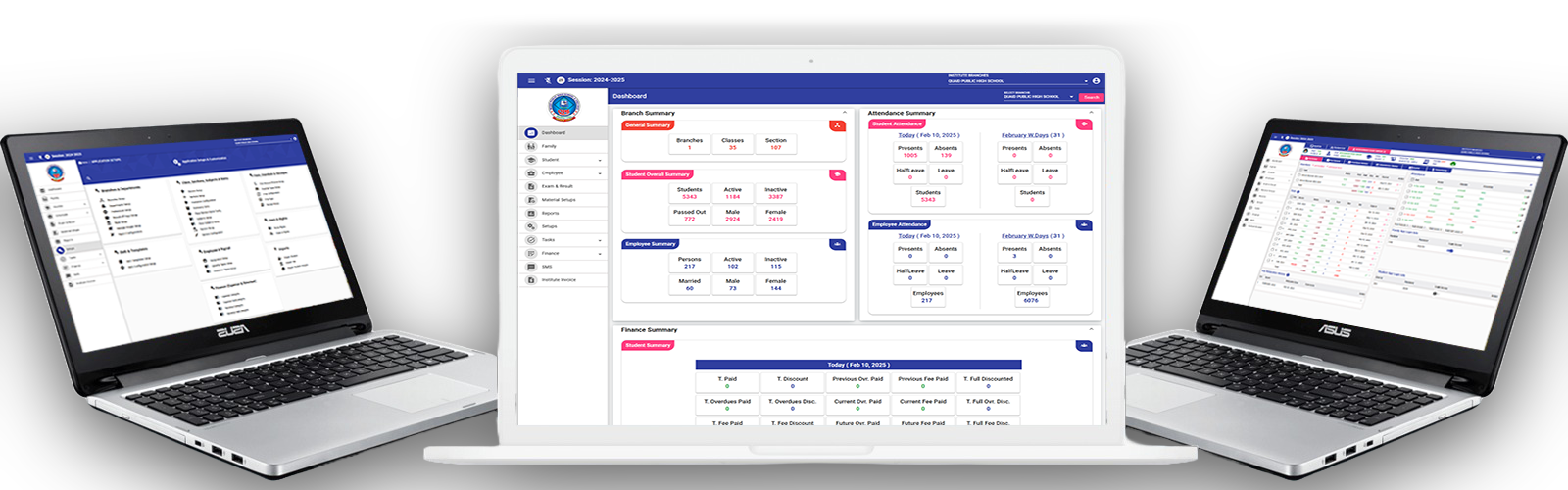This screenshot has width=1568, height=490.
Task: Click the Exam & Result sidebar icon
Action: click(x=531, y=186)
